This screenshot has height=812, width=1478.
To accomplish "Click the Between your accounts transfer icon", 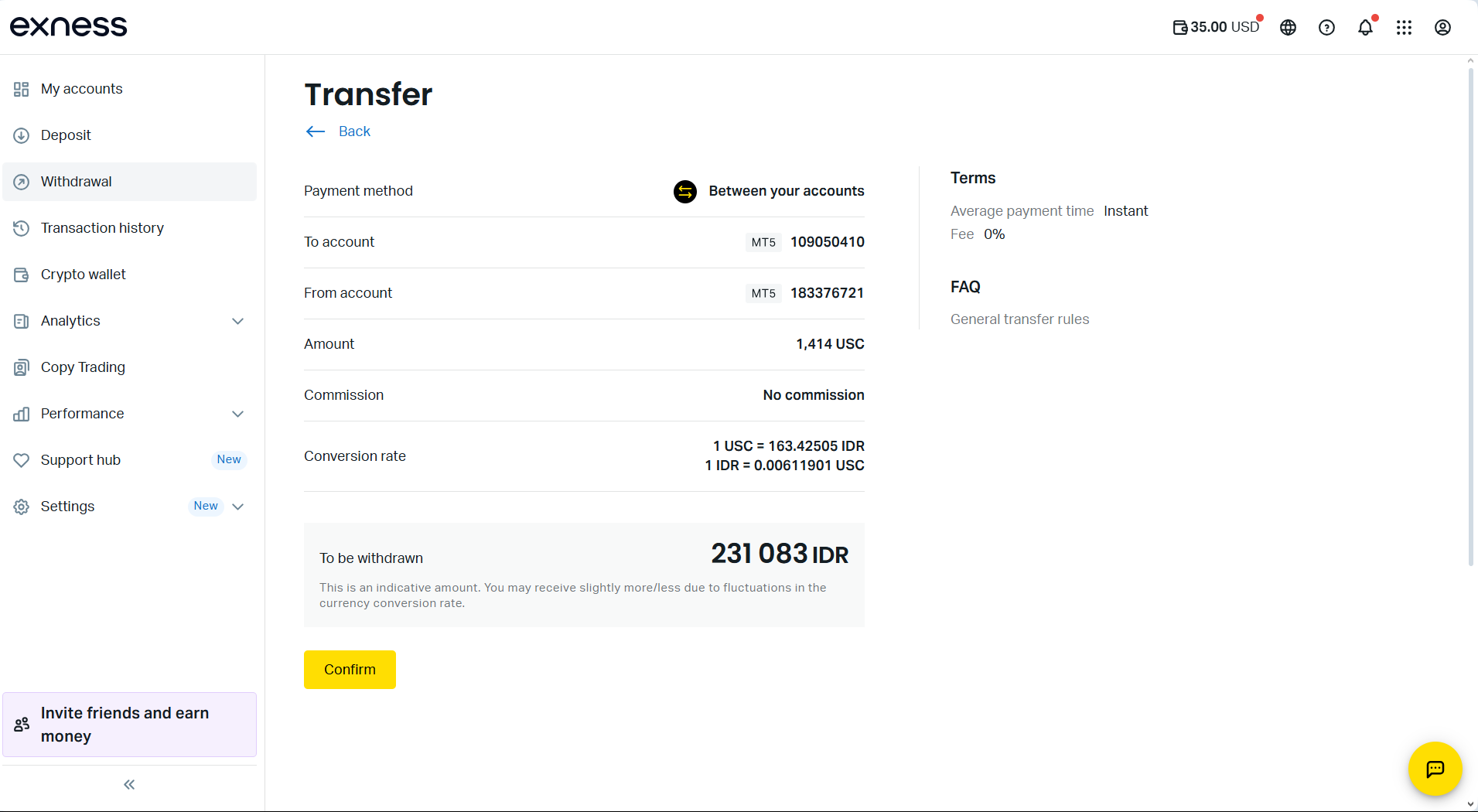I will [684, 191].
